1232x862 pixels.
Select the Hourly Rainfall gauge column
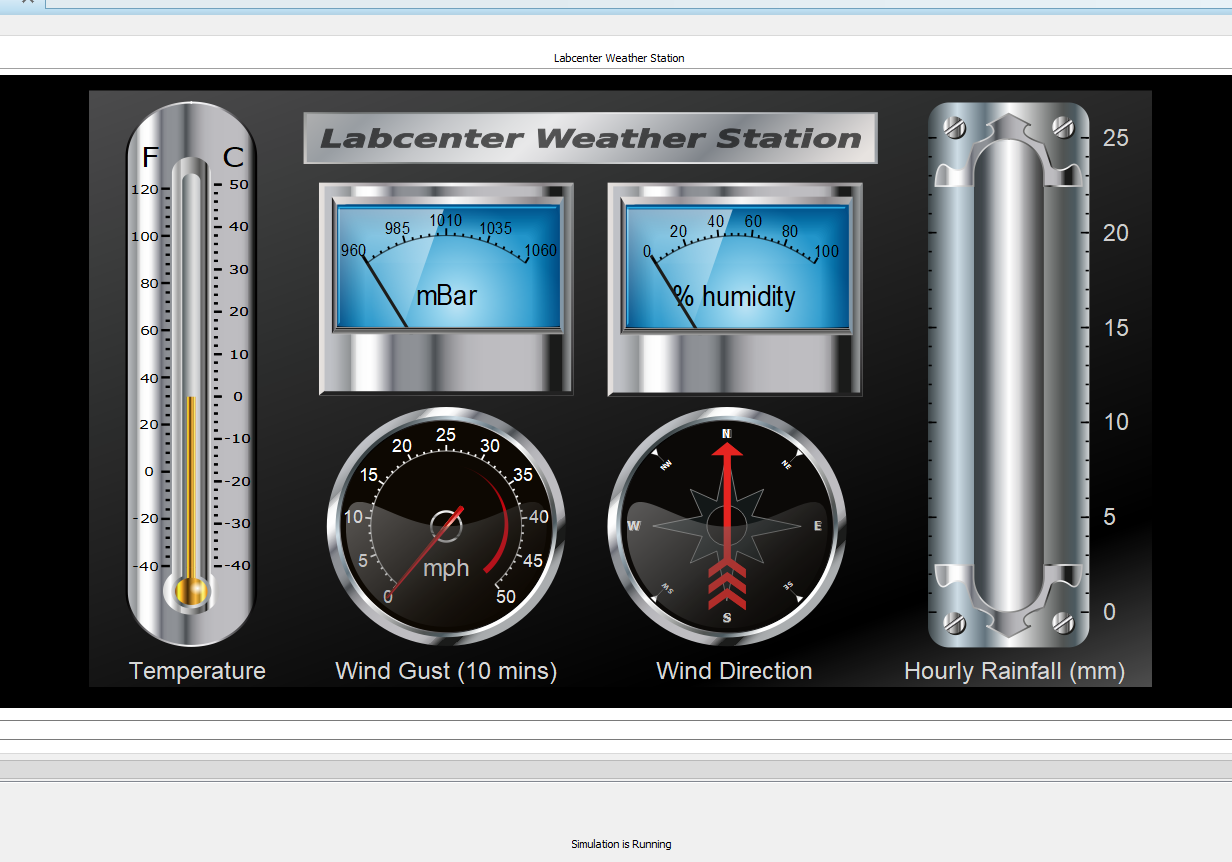(x=1010, y=370)
